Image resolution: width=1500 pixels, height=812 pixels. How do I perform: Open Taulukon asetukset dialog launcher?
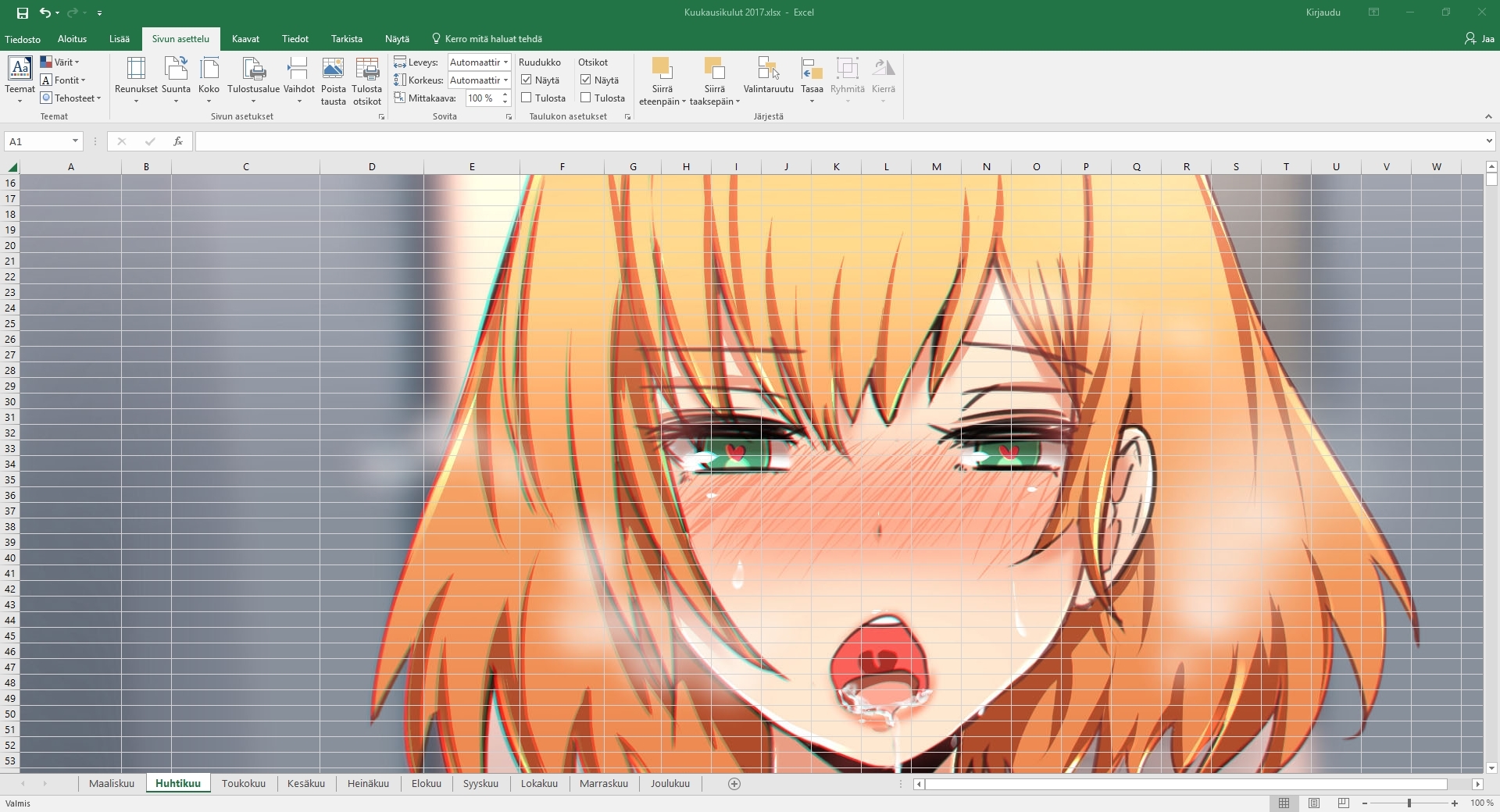coord(627,116)
